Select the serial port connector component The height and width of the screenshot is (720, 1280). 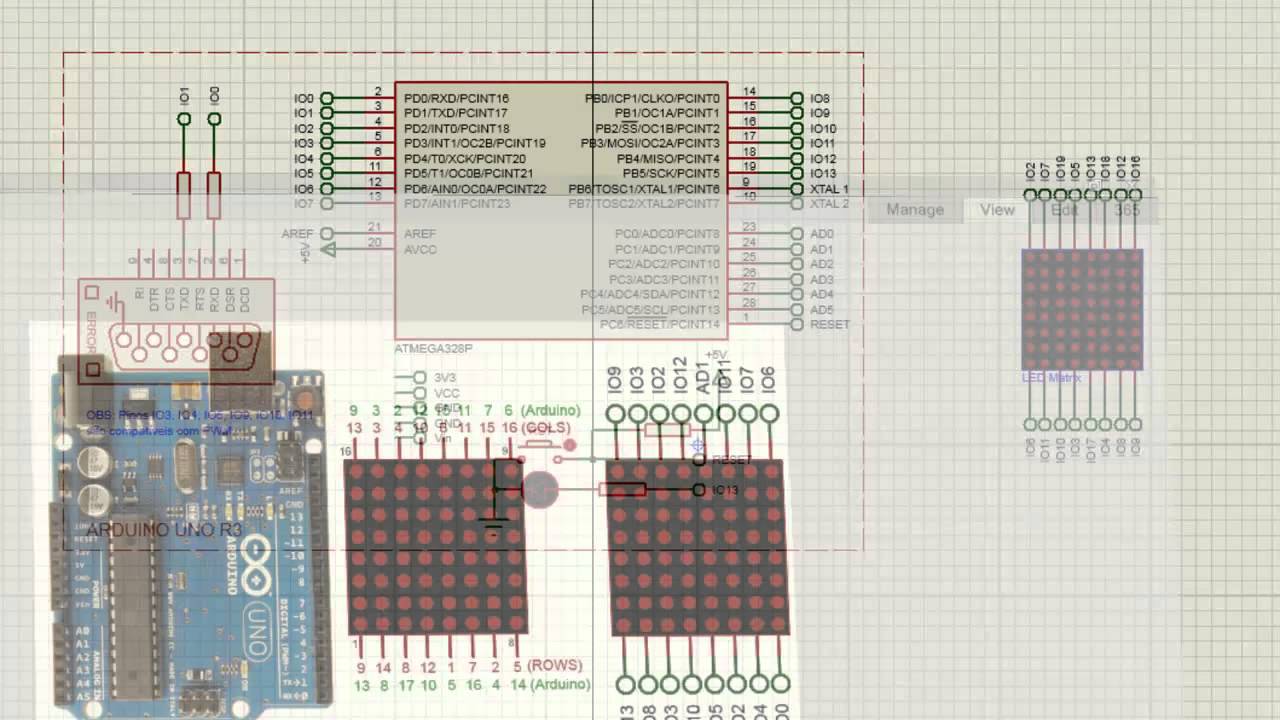176,329
